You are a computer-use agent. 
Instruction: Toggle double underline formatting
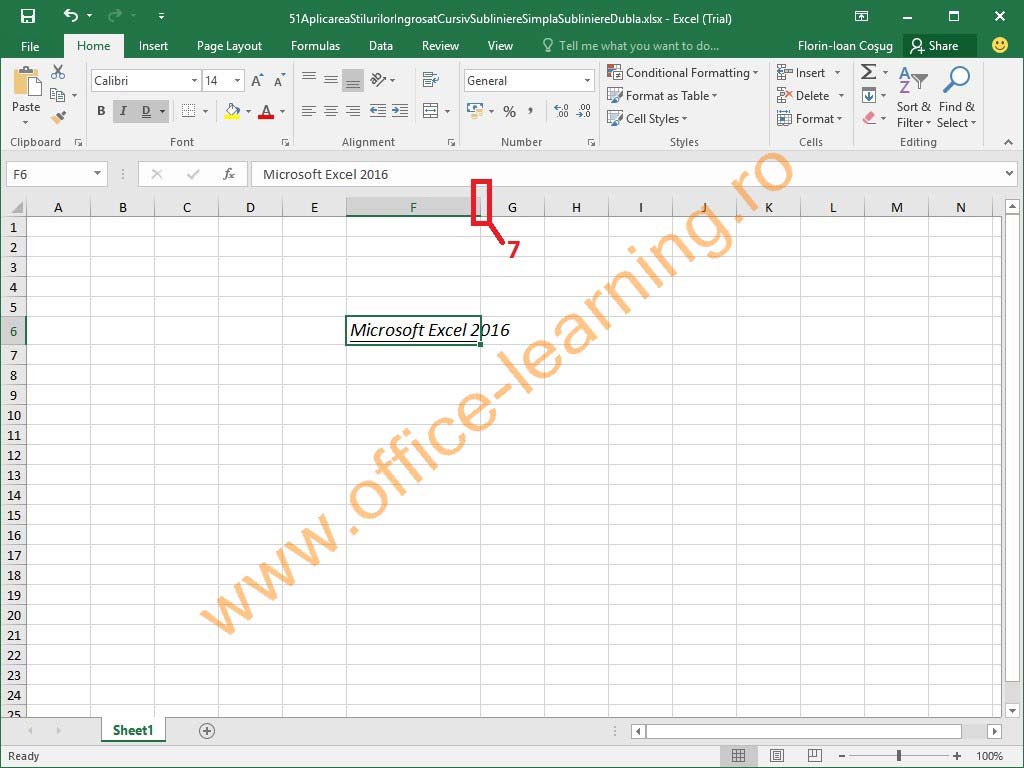pyautogui.click(x=146, y=111)
